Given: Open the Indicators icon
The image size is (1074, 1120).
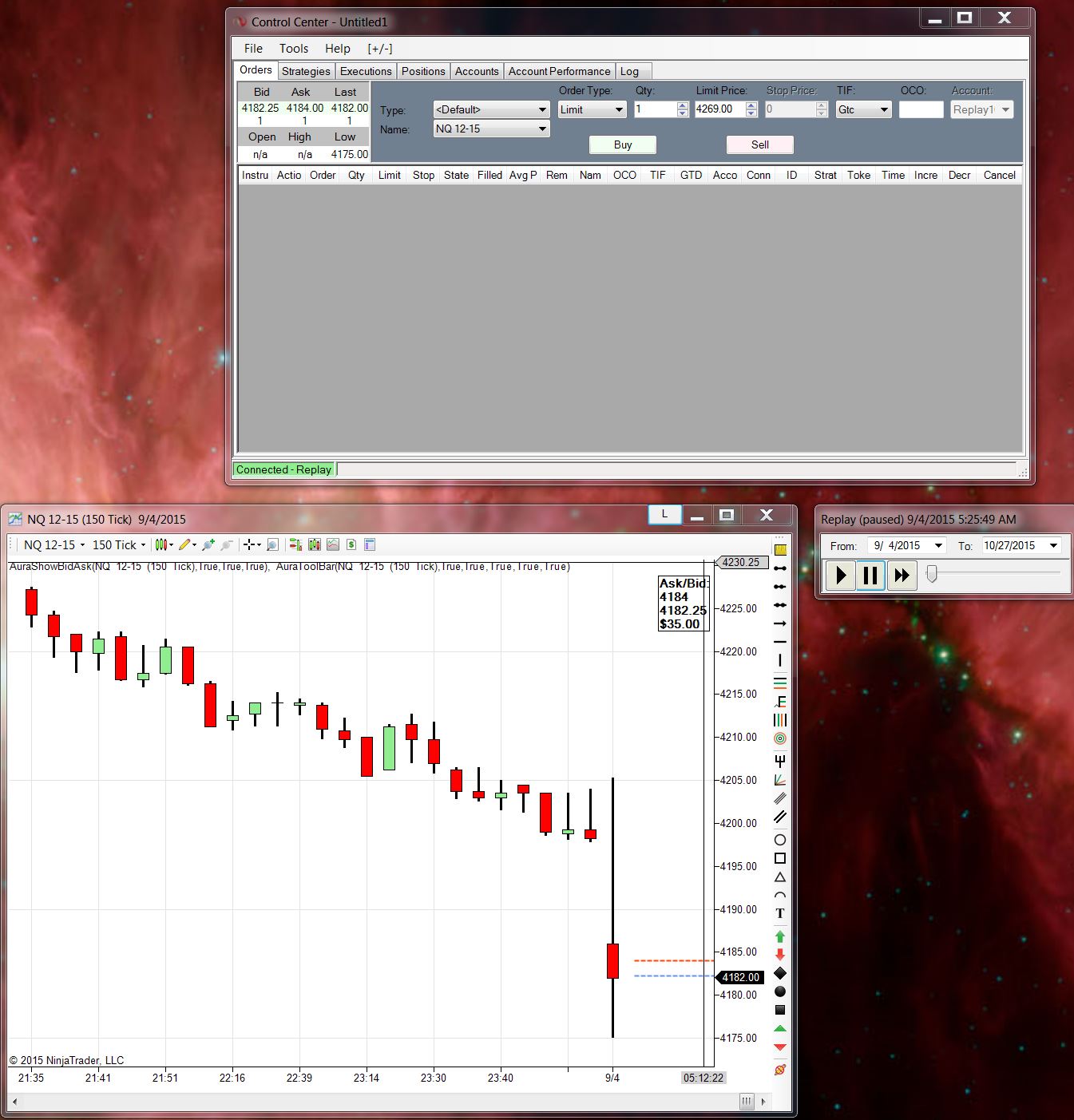Looking at the screenshot, I should (x=333, y=544).
